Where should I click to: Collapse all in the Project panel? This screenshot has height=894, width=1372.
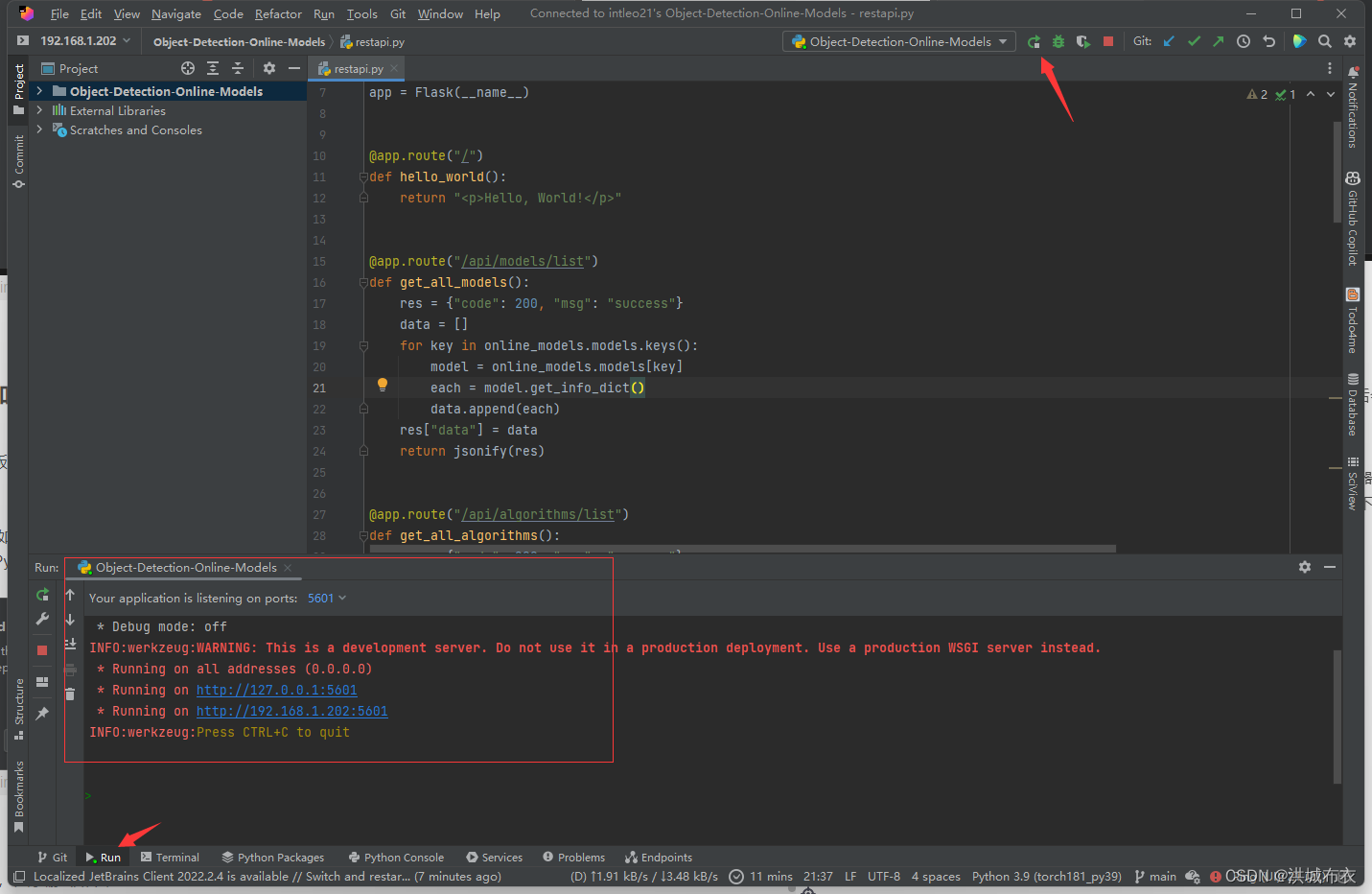point(238,68)
